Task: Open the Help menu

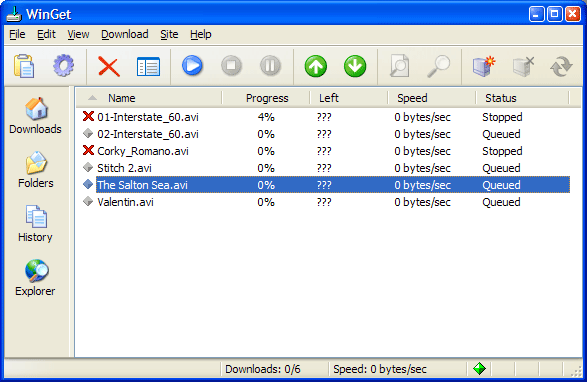Action: pos(201,34)
